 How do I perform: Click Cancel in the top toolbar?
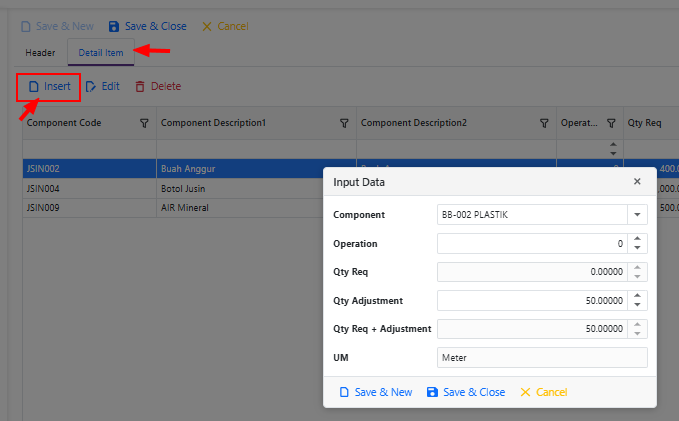click(x=225, y=26)
